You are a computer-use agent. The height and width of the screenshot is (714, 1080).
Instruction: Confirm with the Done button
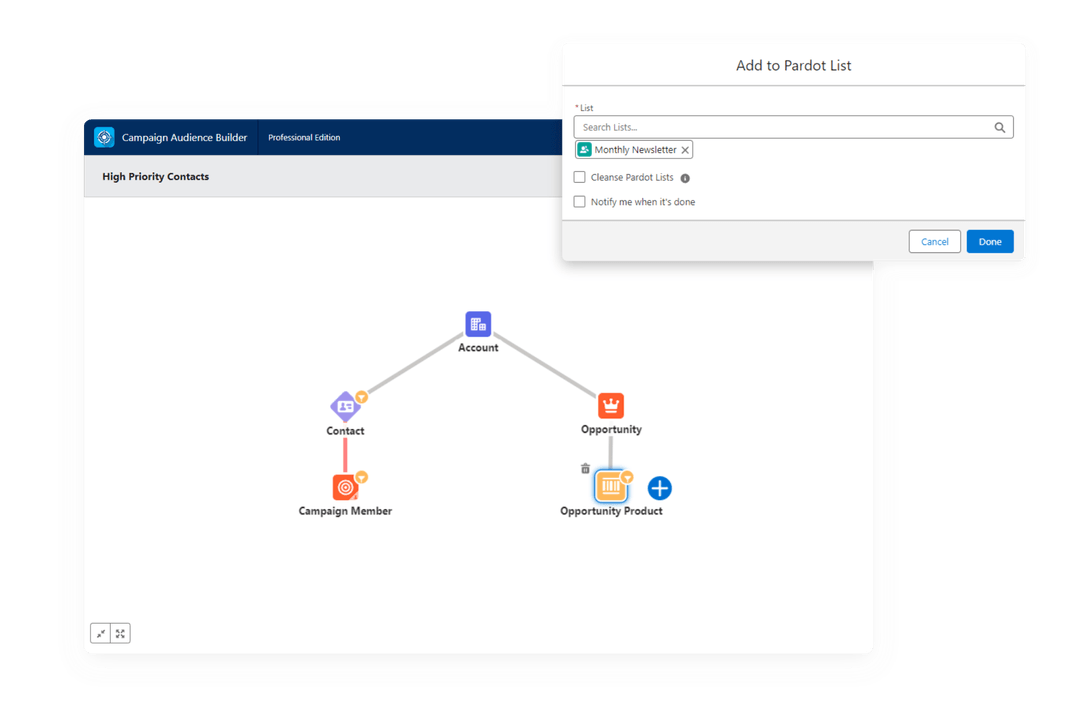(989, 241)
